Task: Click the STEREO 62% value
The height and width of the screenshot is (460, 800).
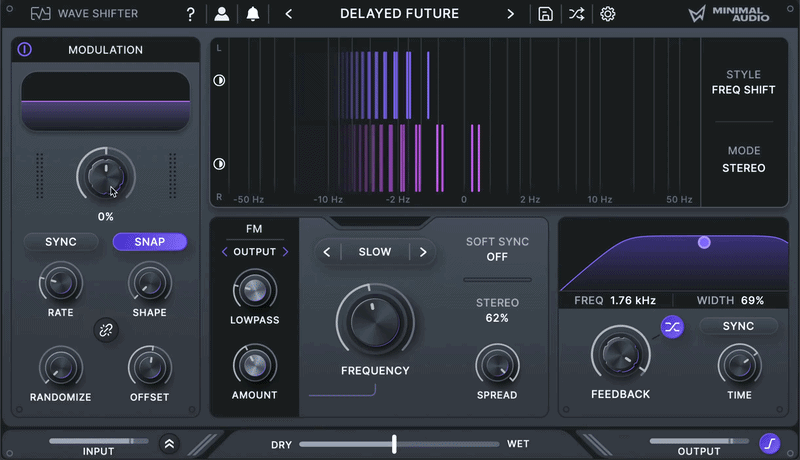Action: tap(497, 318)
